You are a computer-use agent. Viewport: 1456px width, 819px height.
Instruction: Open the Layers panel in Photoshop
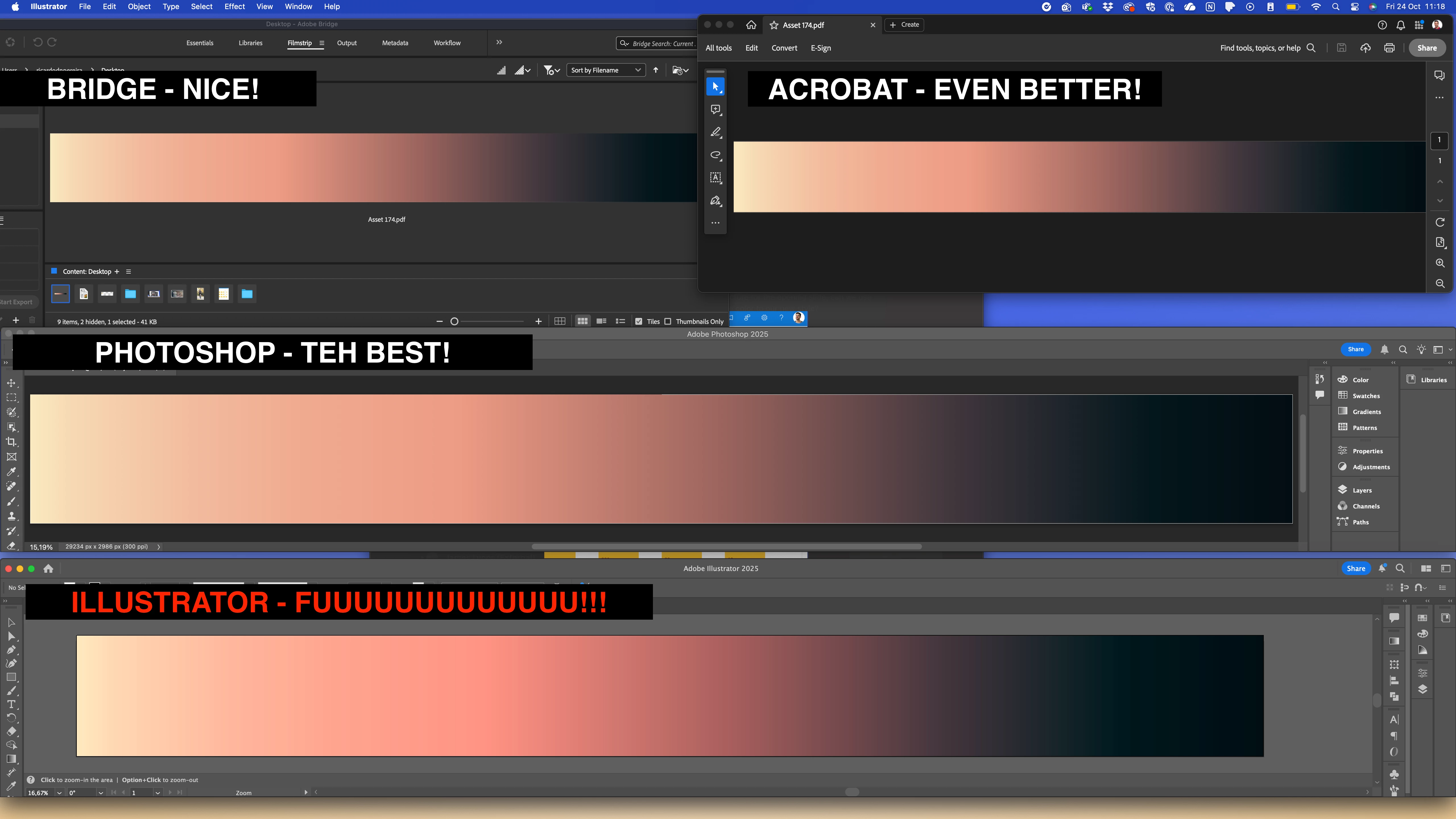point(1362,490)
